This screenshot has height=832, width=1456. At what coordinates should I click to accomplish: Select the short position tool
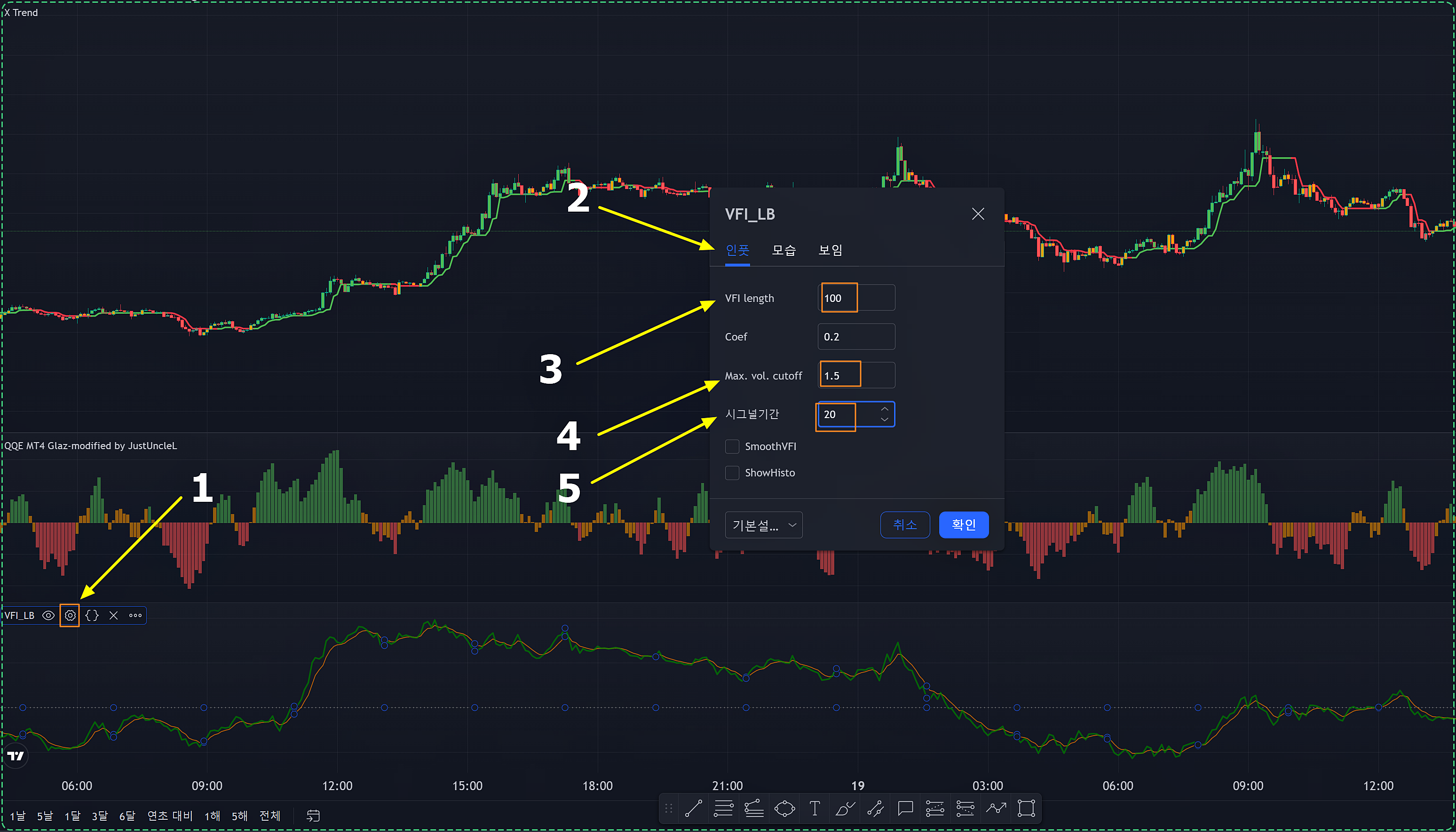click(965, 808)
